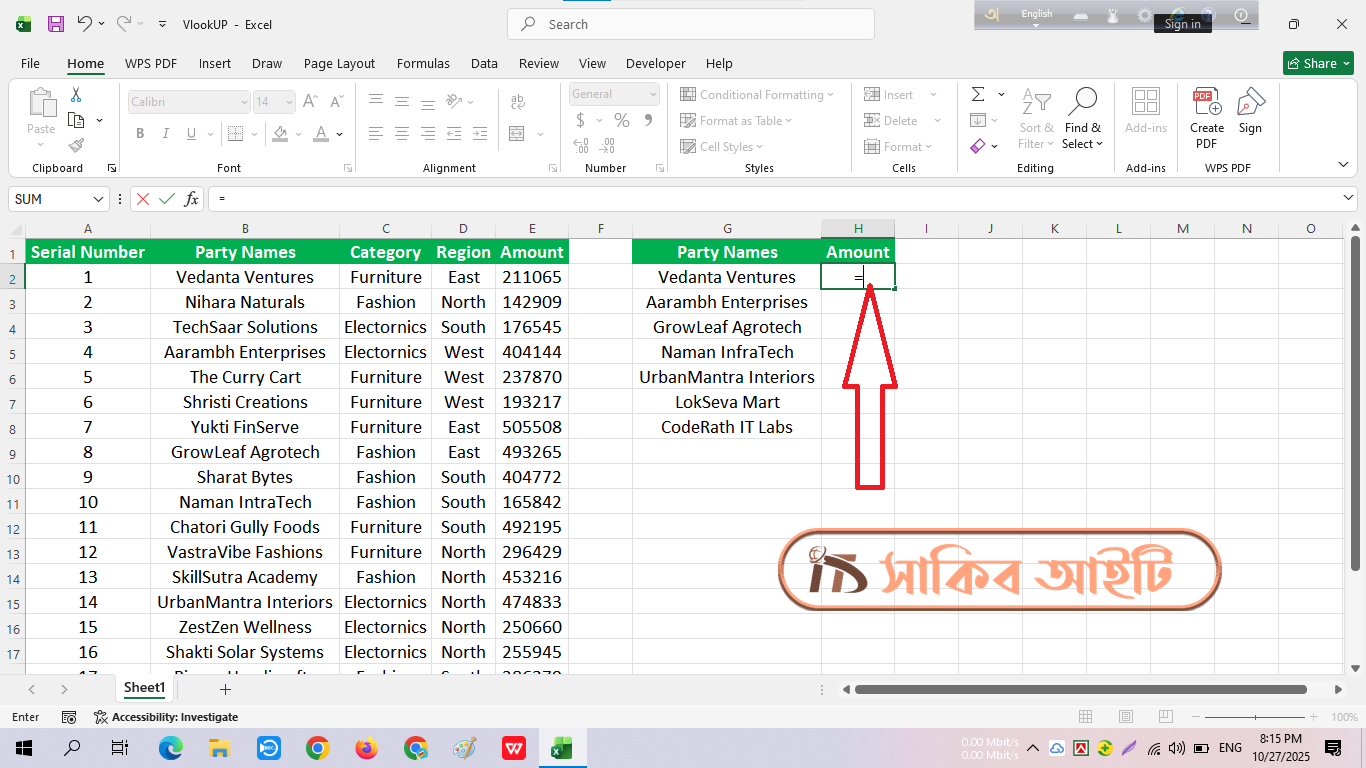
Task: Open the Number Format dropdown showing General
Action: click(653, 94)
